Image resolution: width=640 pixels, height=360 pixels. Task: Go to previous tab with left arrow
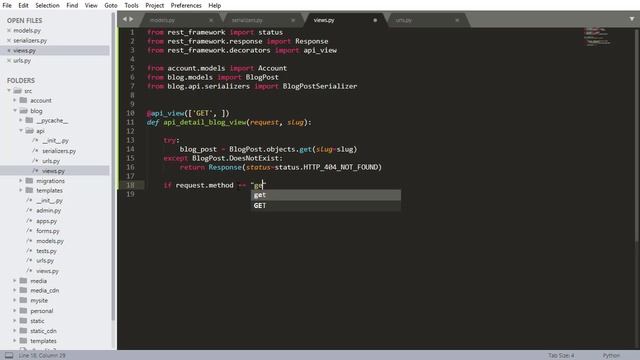pyautogui.click(x=125, y=19)
